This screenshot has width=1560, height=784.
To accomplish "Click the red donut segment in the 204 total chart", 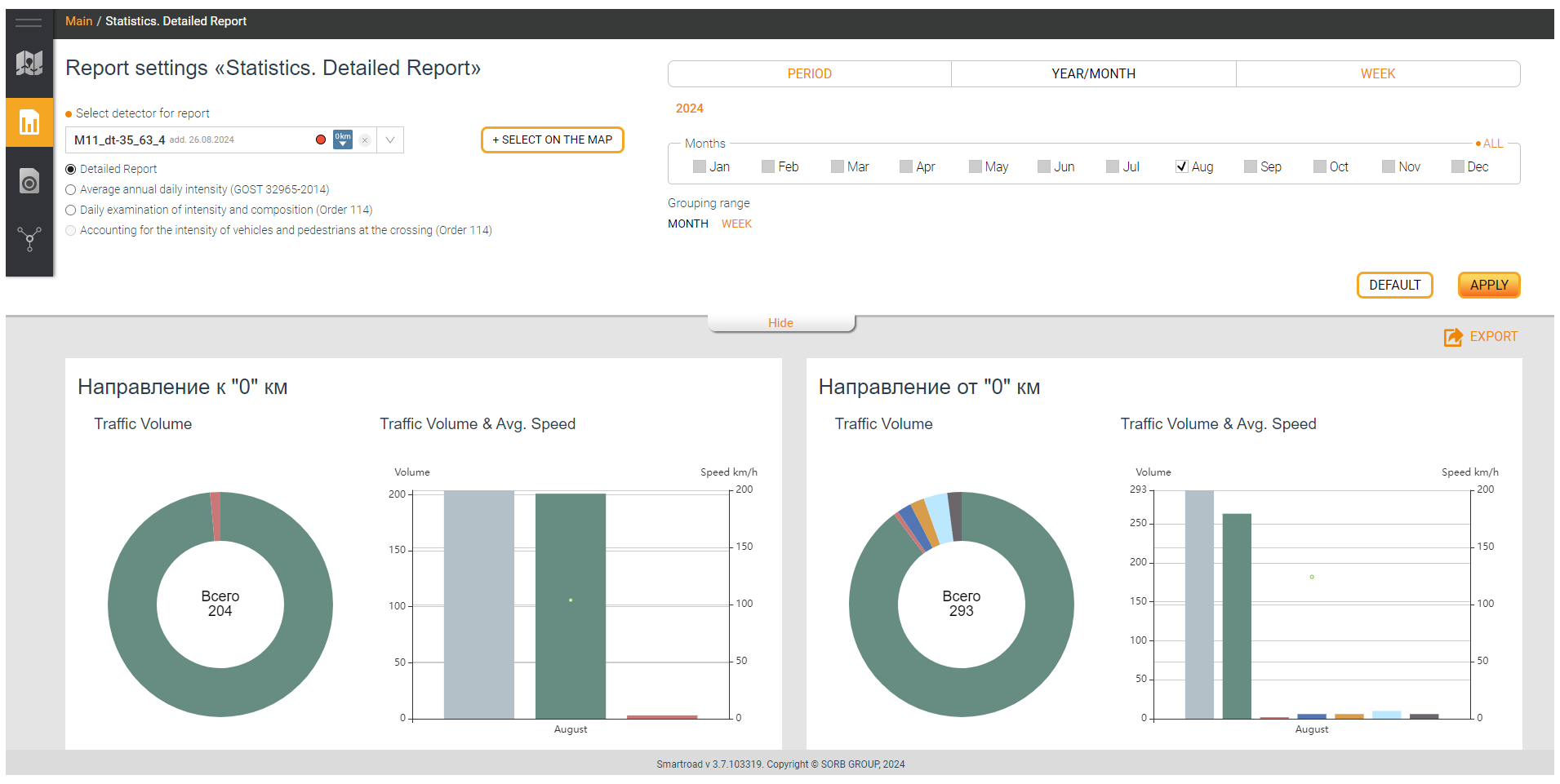I will 216,516.
